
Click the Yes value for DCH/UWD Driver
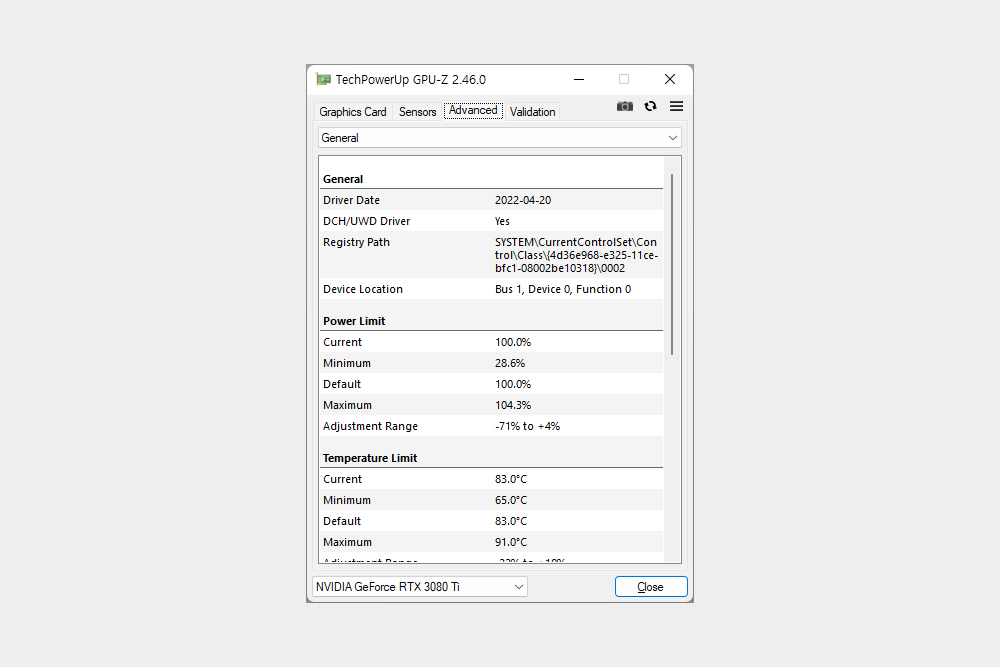click(502, 221)
